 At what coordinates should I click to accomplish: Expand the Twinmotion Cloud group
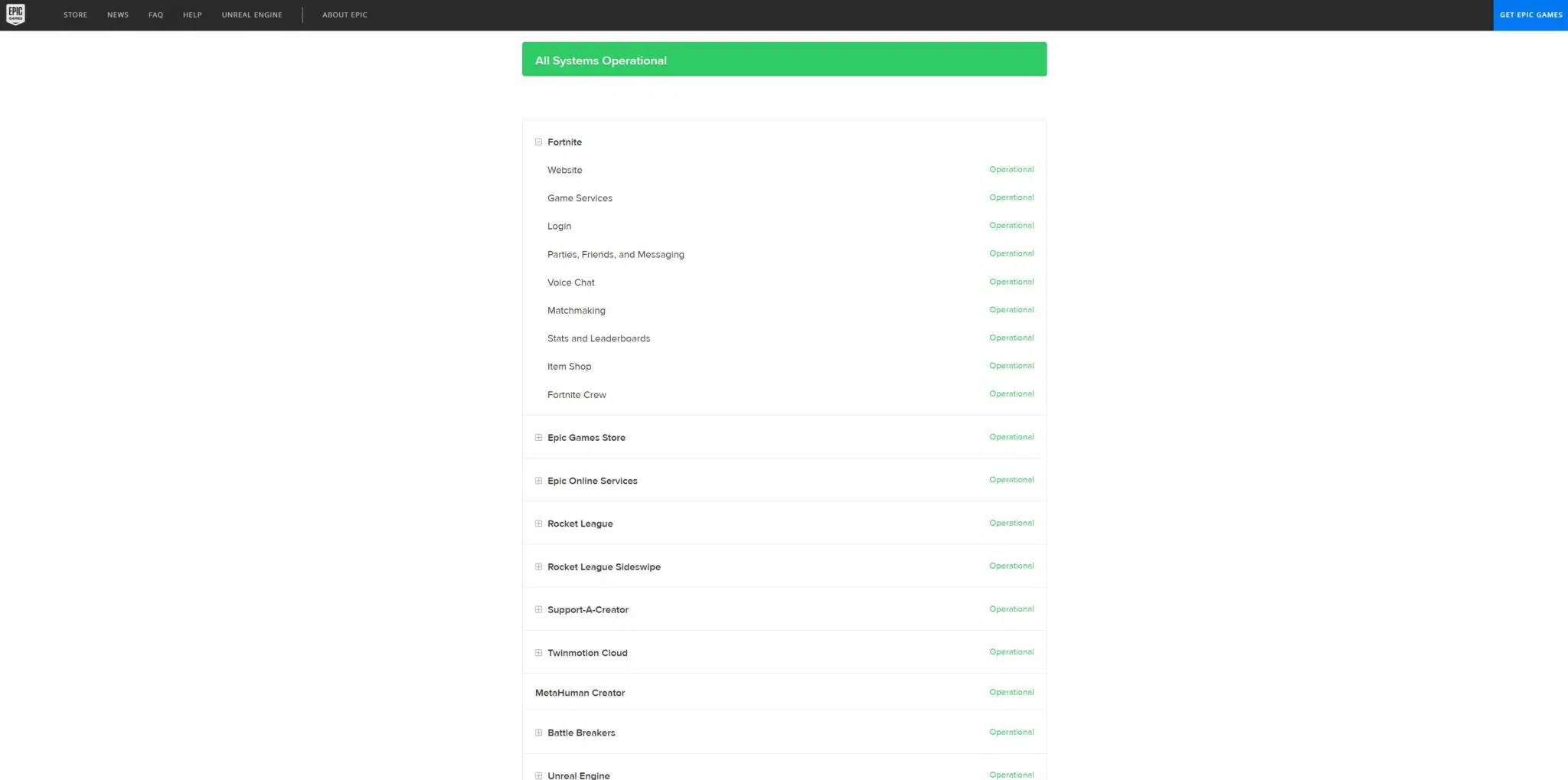[x=538, y=653]
